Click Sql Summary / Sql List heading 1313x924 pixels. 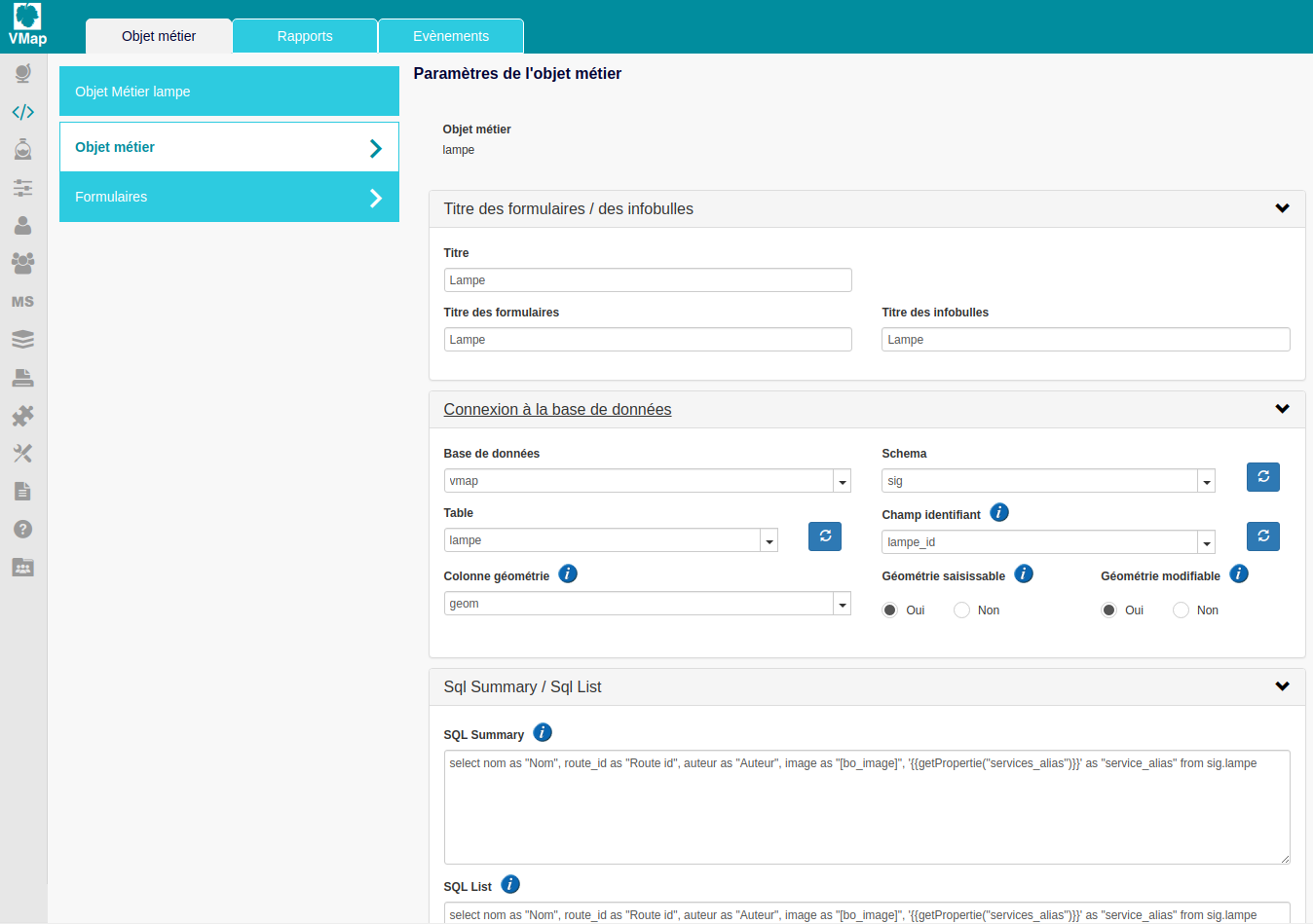pos(522,686)
